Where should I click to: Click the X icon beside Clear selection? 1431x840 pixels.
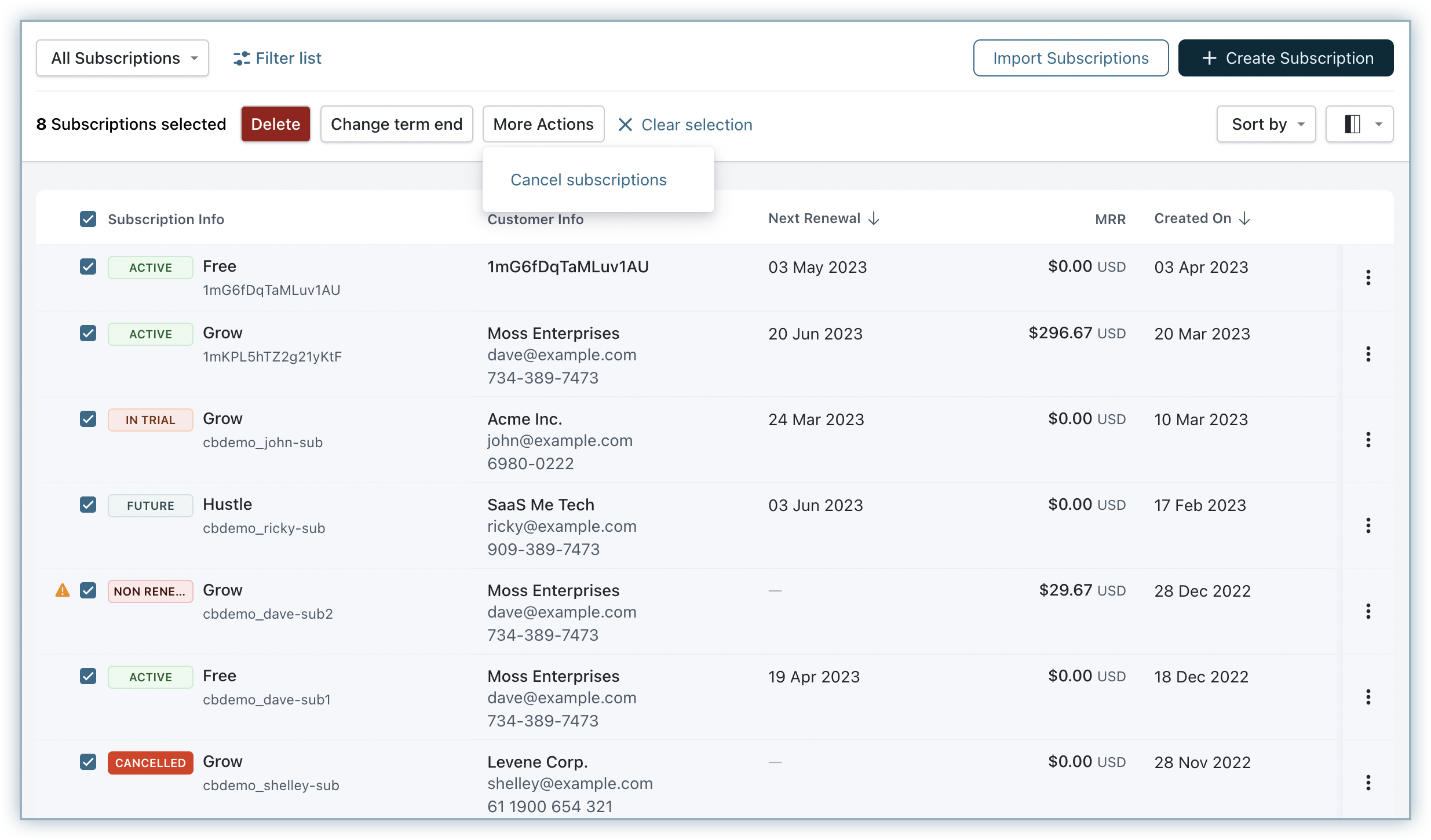[x=625, y=125]
